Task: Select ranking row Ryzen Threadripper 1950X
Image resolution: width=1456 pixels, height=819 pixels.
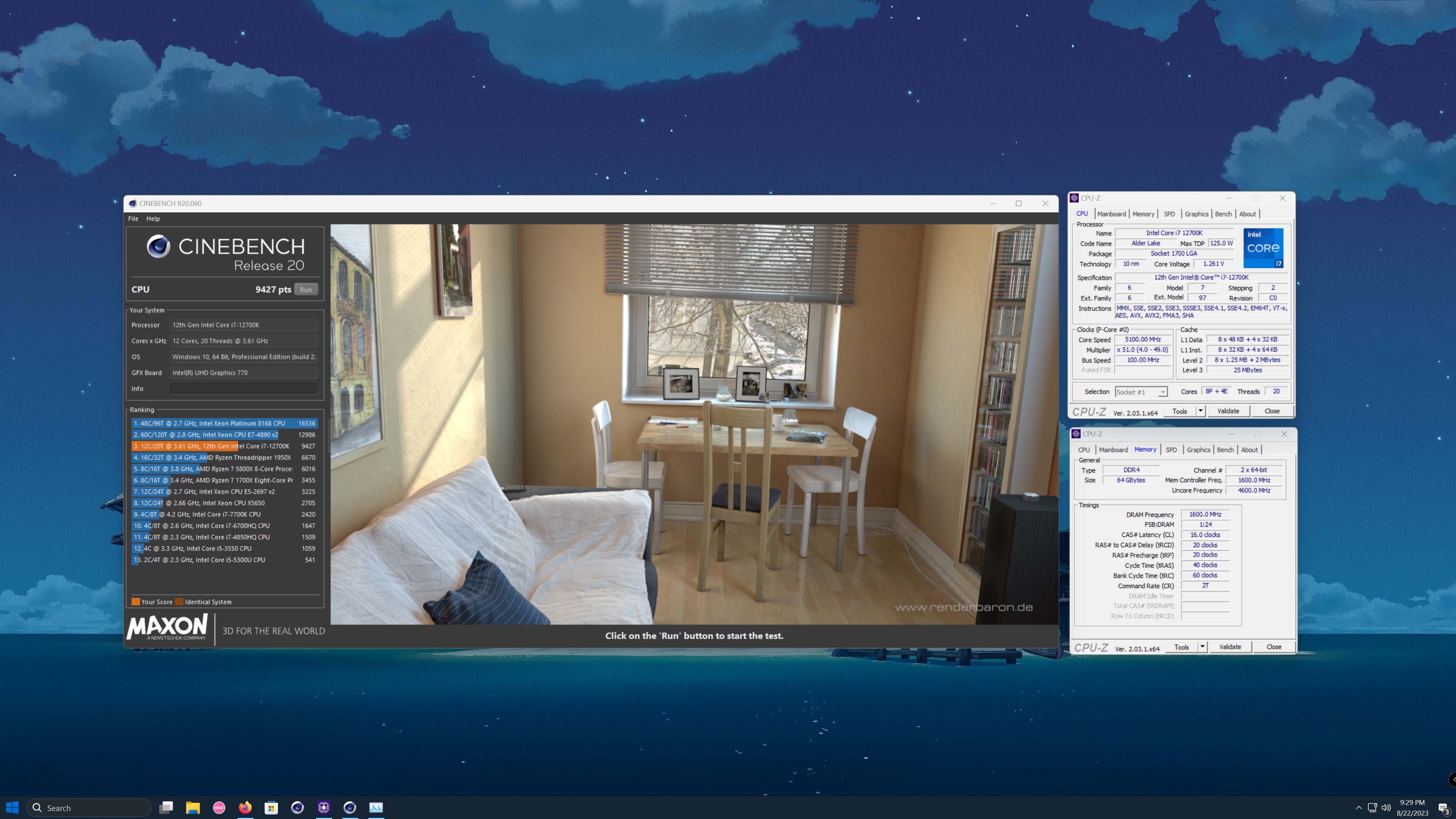Action: tap(224, 457)
